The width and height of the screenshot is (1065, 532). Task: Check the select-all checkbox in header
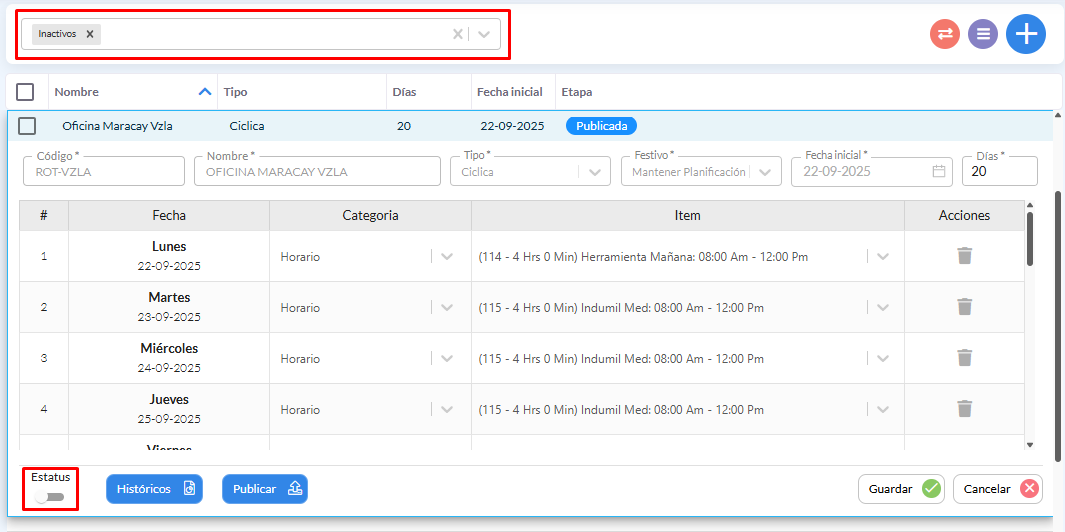(x=26, y=92)
